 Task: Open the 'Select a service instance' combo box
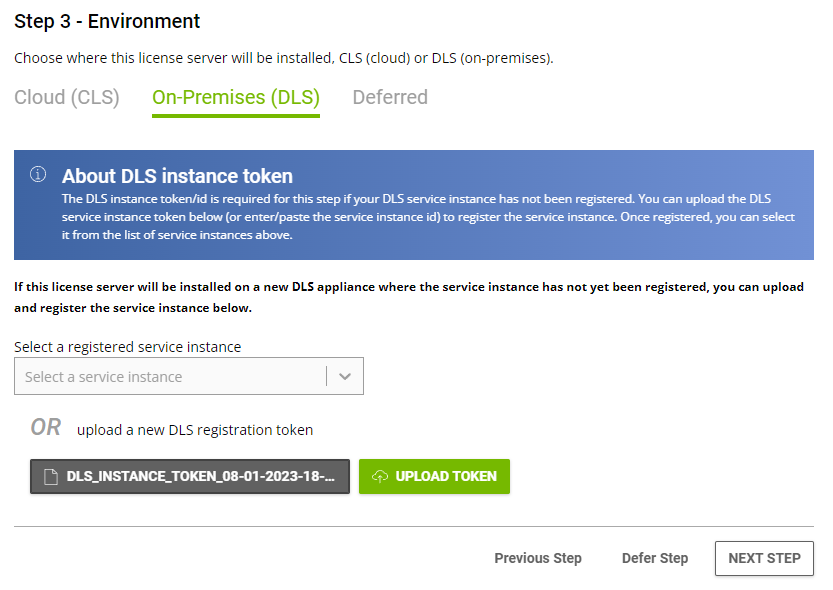pyautogui.click(x=170, y=377)
